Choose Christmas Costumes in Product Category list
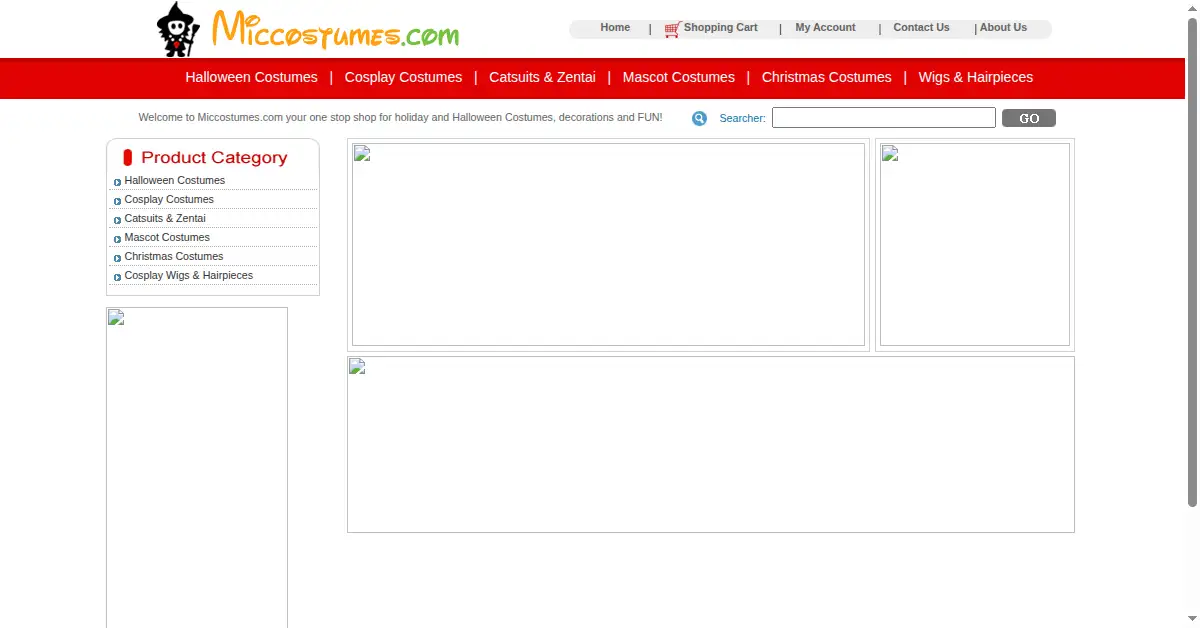 (x=174, y=257)
